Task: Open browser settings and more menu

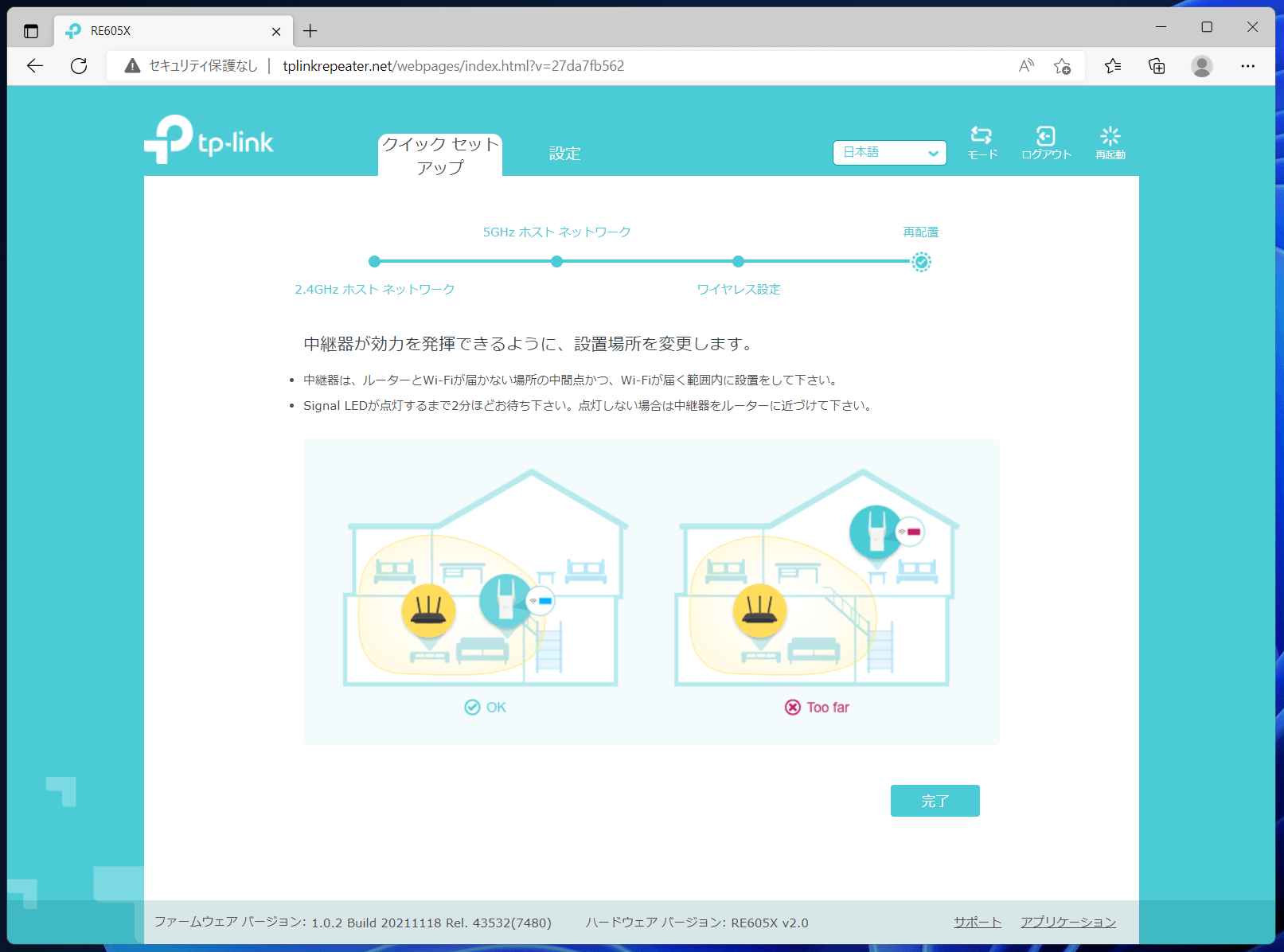Action: click(1247, 66)
